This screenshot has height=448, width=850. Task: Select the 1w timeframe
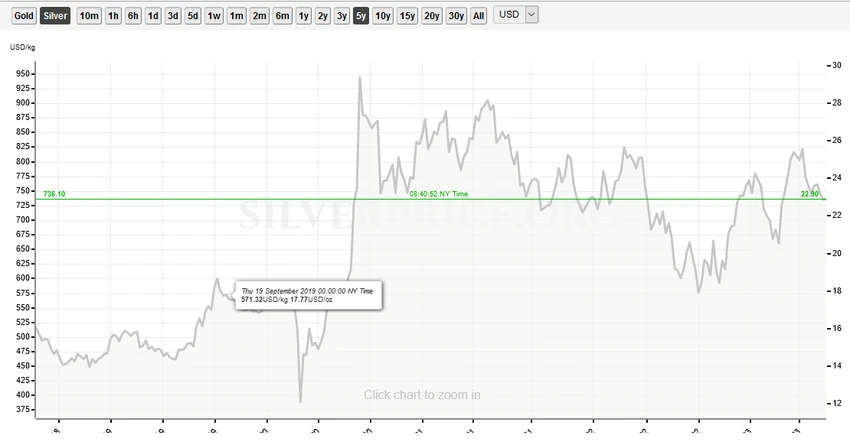coord(214,16)
